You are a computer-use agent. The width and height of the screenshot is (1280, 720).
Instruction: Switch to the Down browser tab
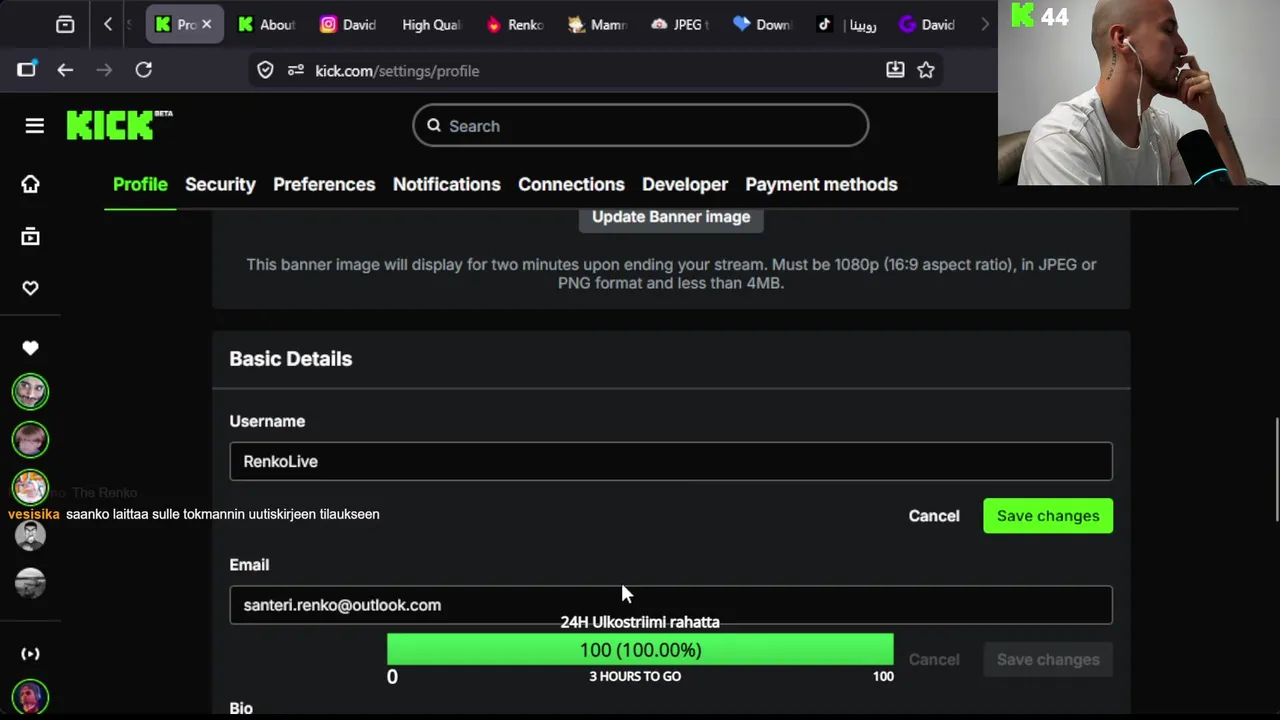pos(761,24)
